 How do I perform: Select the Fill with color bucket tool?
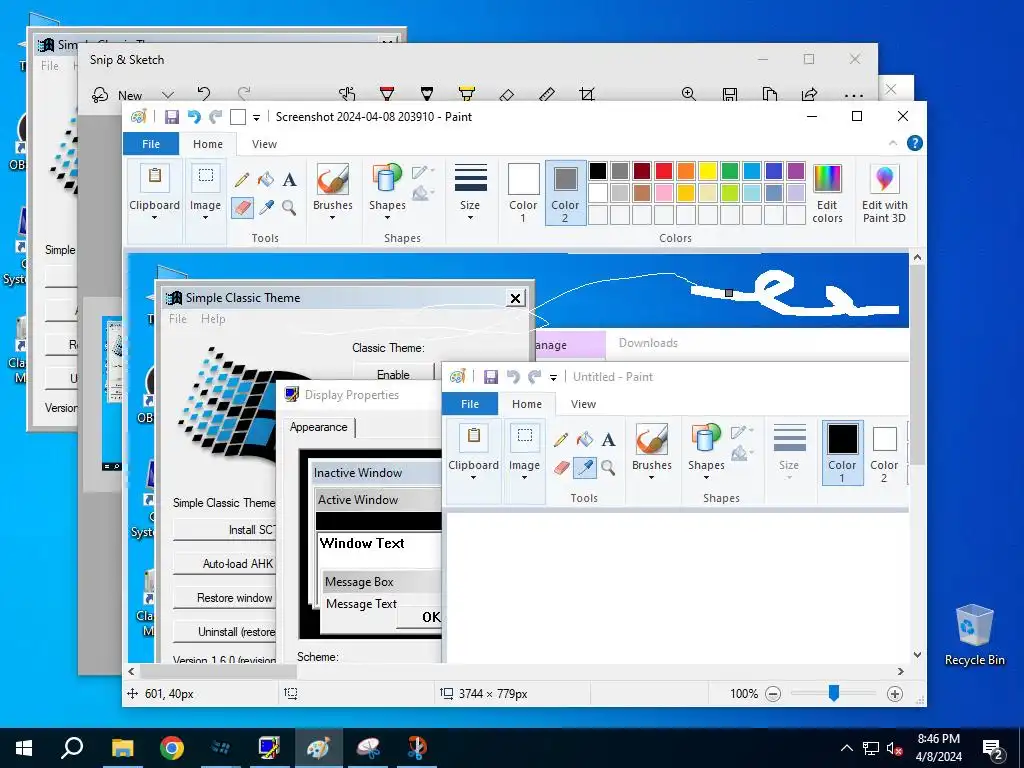[265, 180]
